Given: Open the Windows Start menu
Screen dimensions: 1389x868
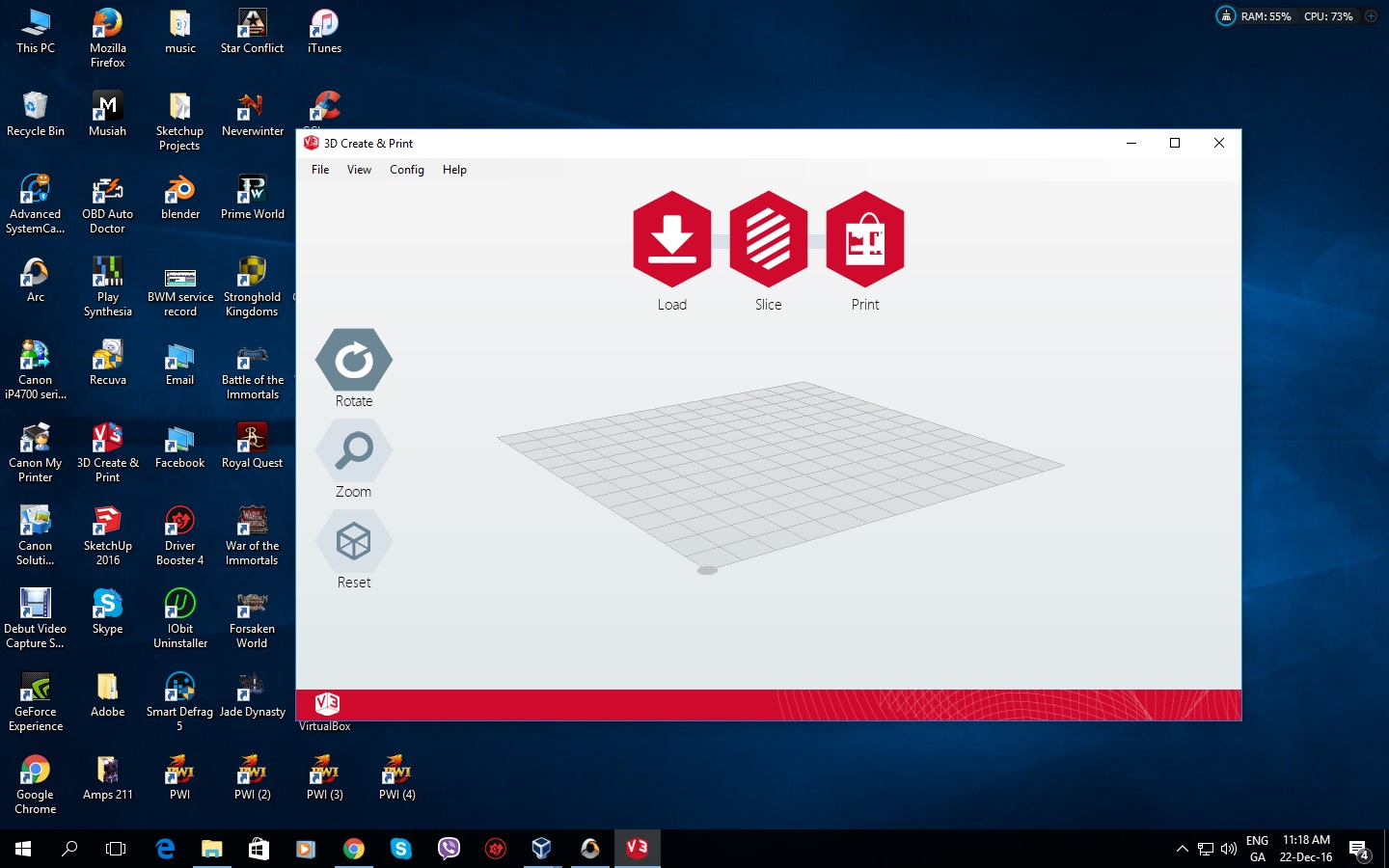Looking at the screenshot, I should point(23,849).
